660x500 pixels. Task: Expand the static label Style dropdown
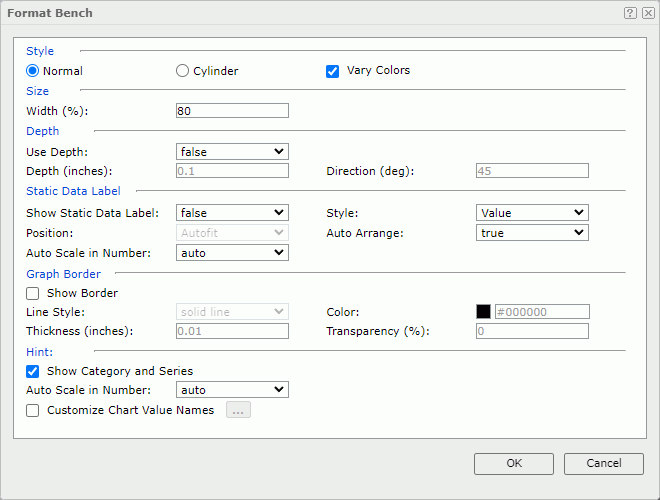point(532,213)
